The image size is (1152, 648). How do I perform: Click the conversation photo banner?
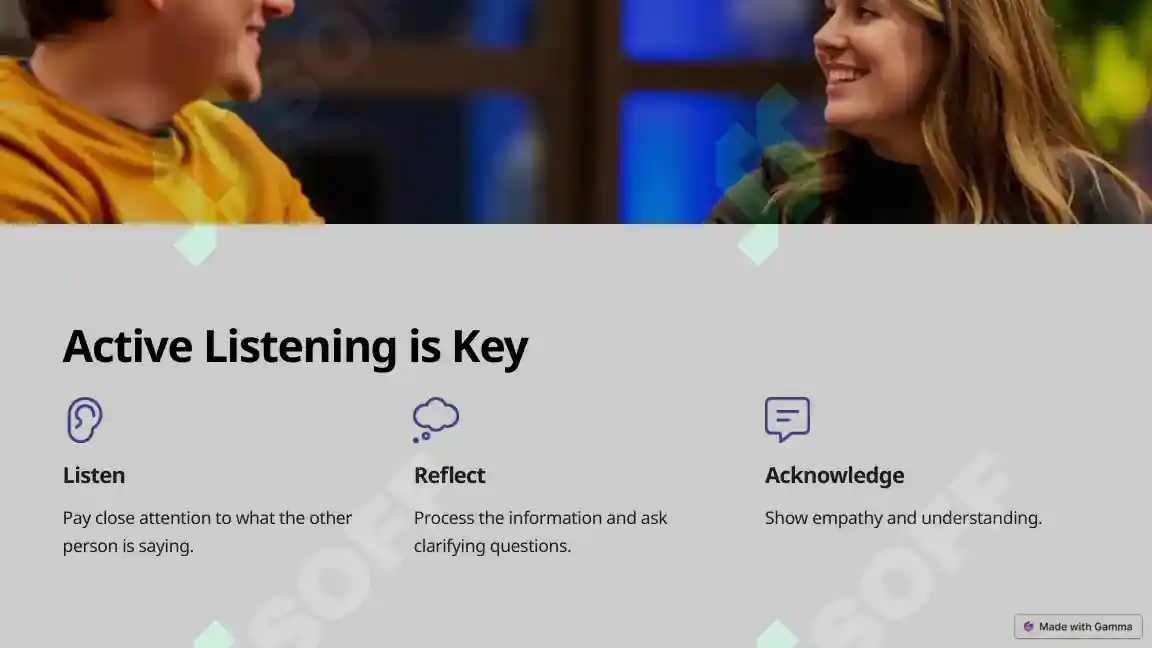[576, 112]
